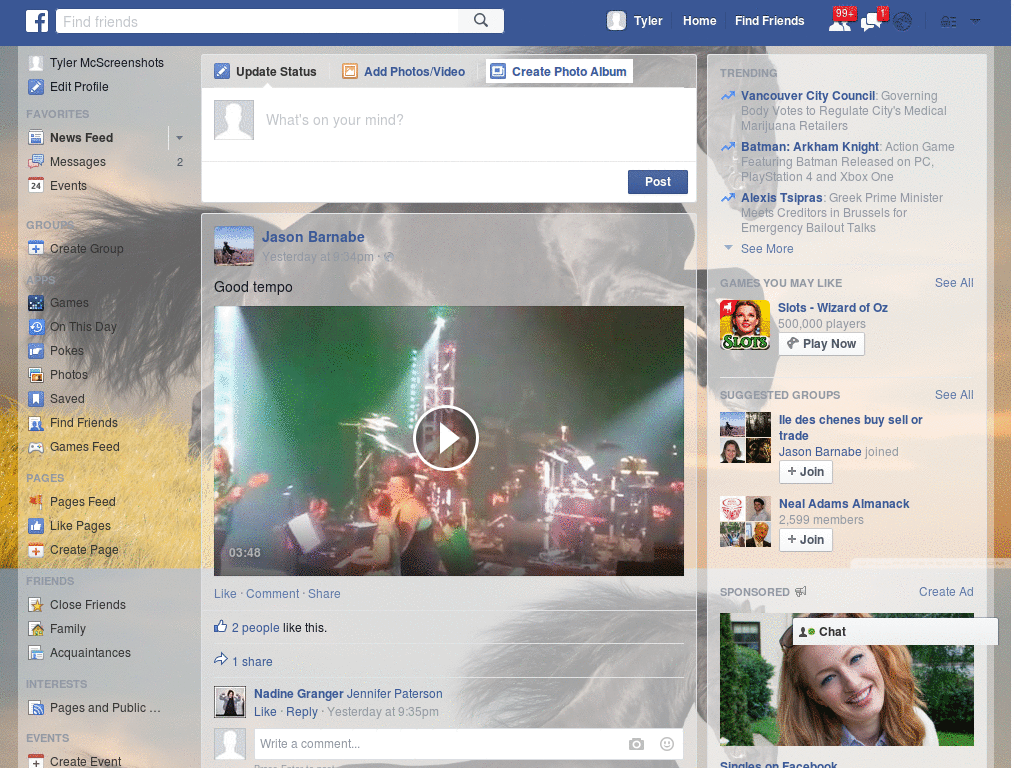Click the Create Group icon
Screen dimensions: 1024x768
[x=36, y=249]
